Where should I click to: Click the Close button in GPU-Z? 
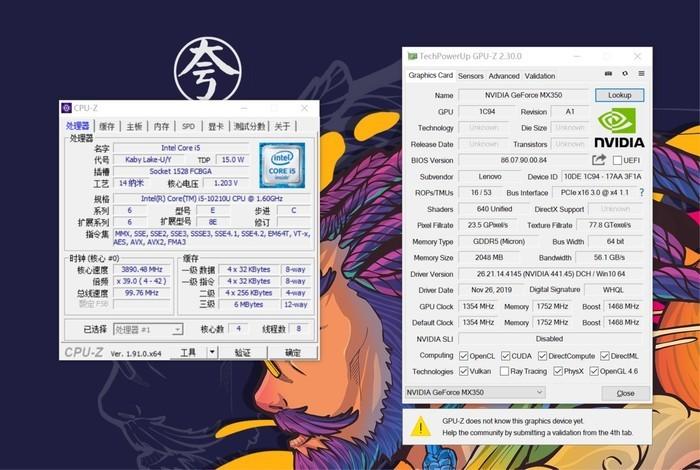[x=625, y=393]
